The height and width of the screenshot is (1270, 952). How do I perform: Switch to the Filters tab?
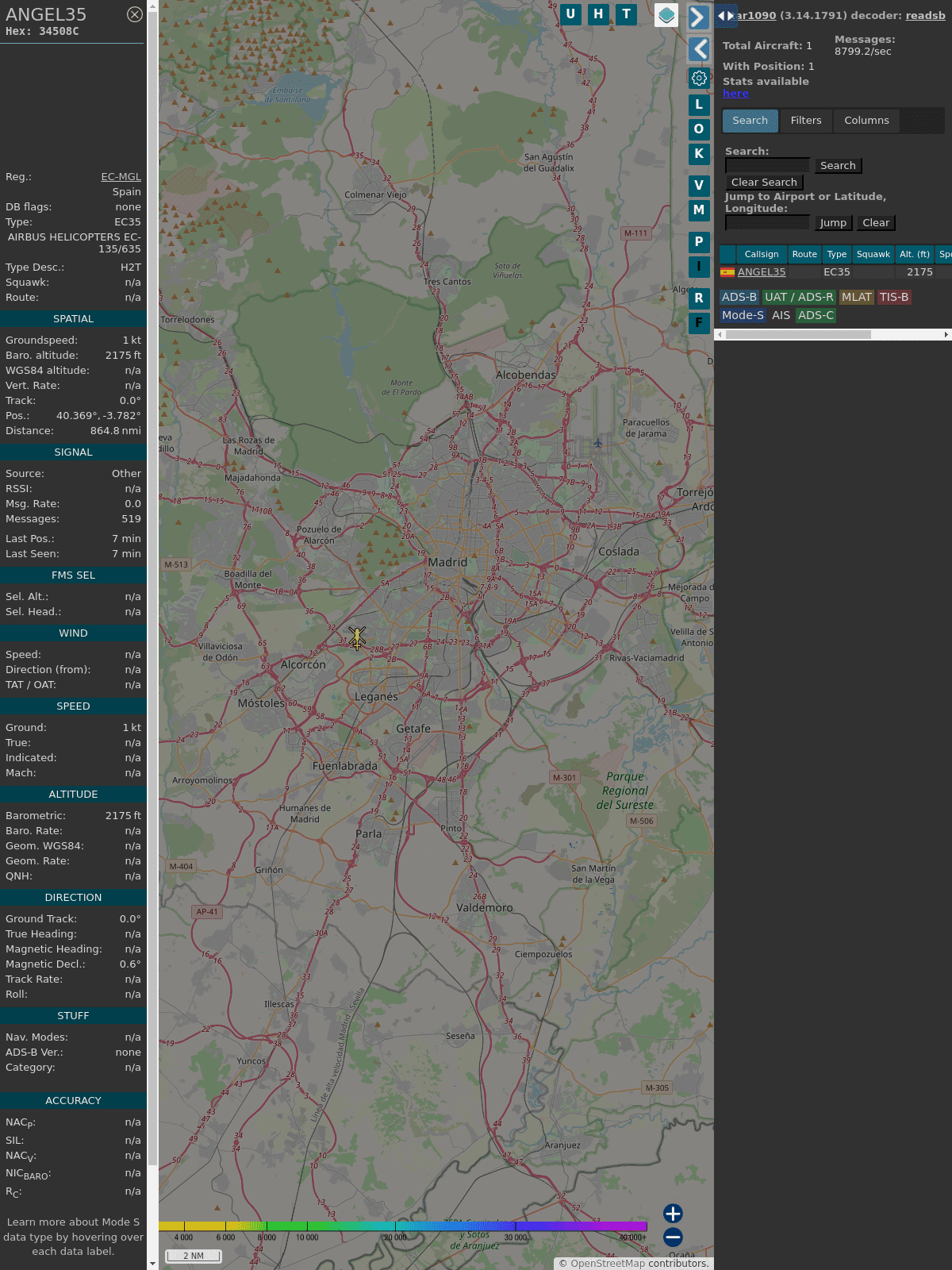805,121
